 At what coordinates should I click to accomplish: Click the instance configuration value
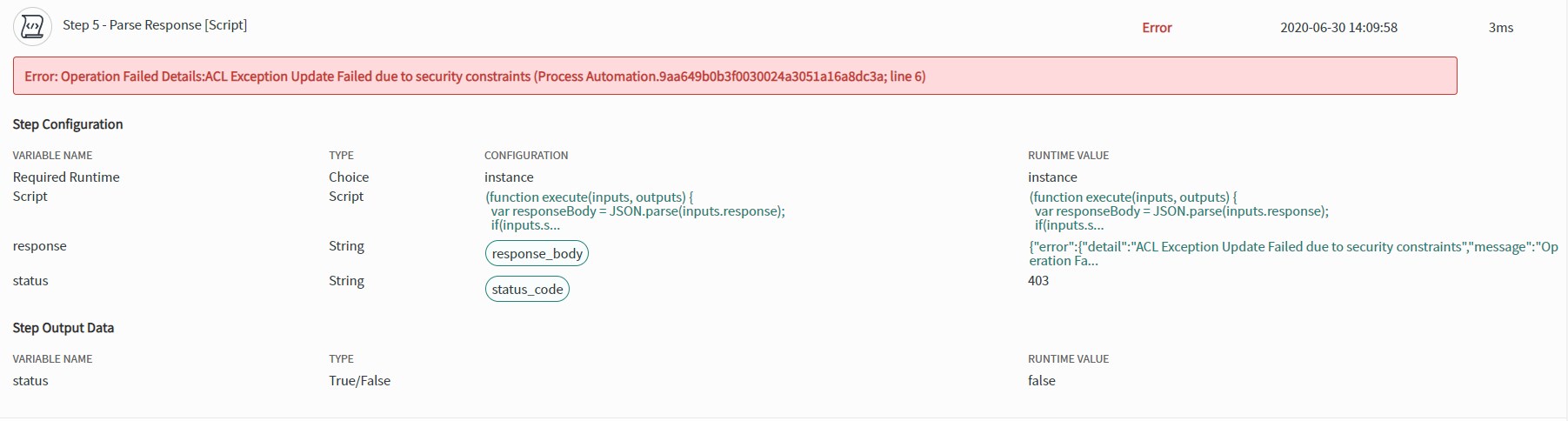click(x=509, y=177)
